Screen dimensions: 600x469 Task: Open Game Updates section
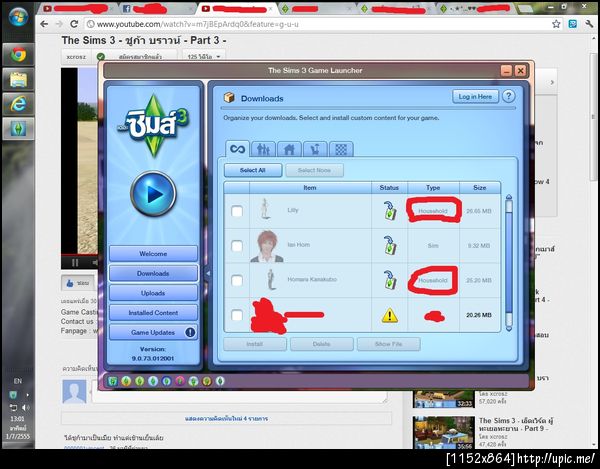coord(153,332)
